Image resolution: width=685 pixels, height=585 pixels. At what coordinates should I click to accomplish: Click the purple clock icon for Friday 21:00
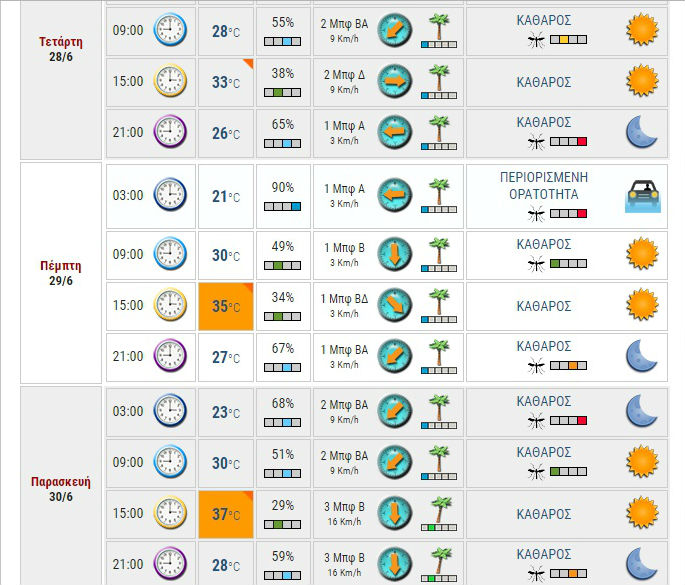[170, 563]
